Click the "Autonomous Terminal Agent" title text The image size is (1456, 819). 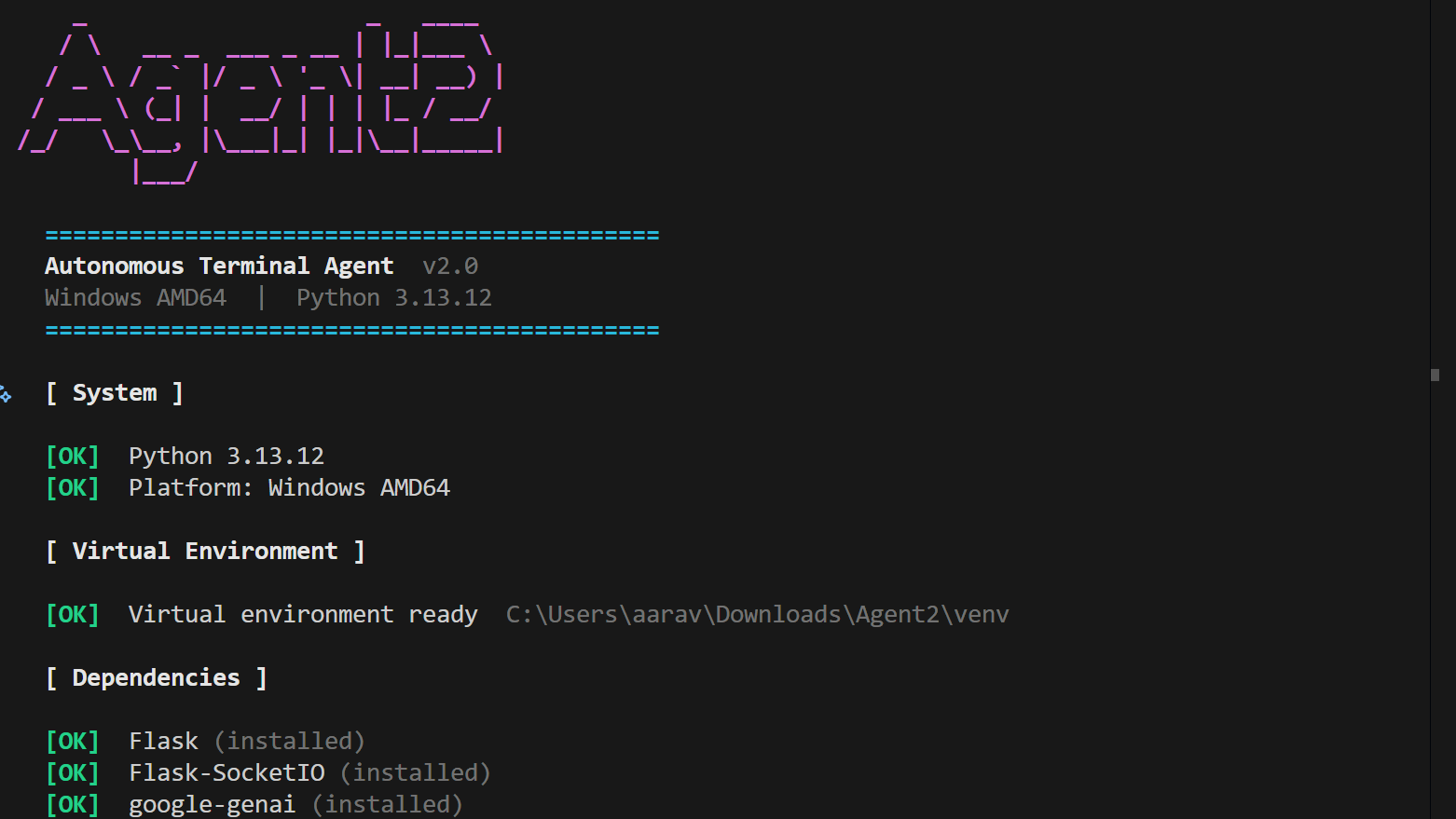tap(219, 266)
